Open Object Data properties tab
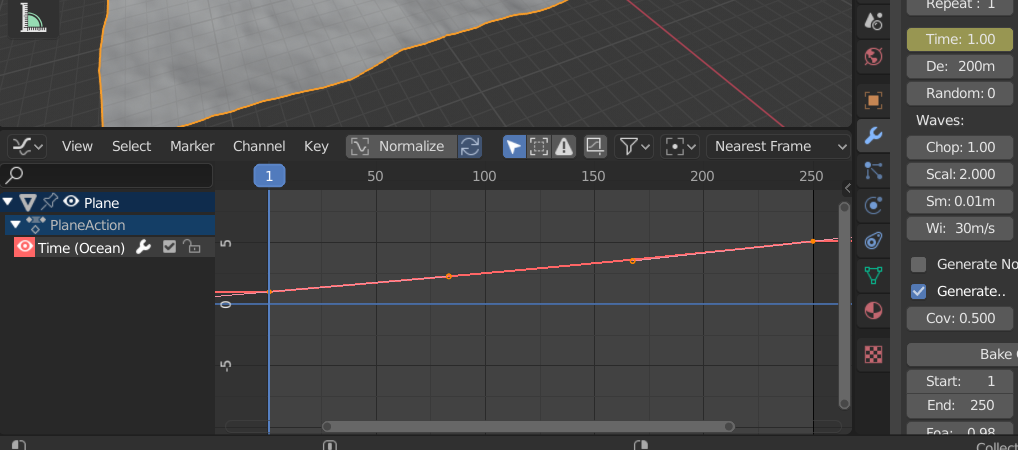Screen dimensions: 1018x450 click(874, 275)
